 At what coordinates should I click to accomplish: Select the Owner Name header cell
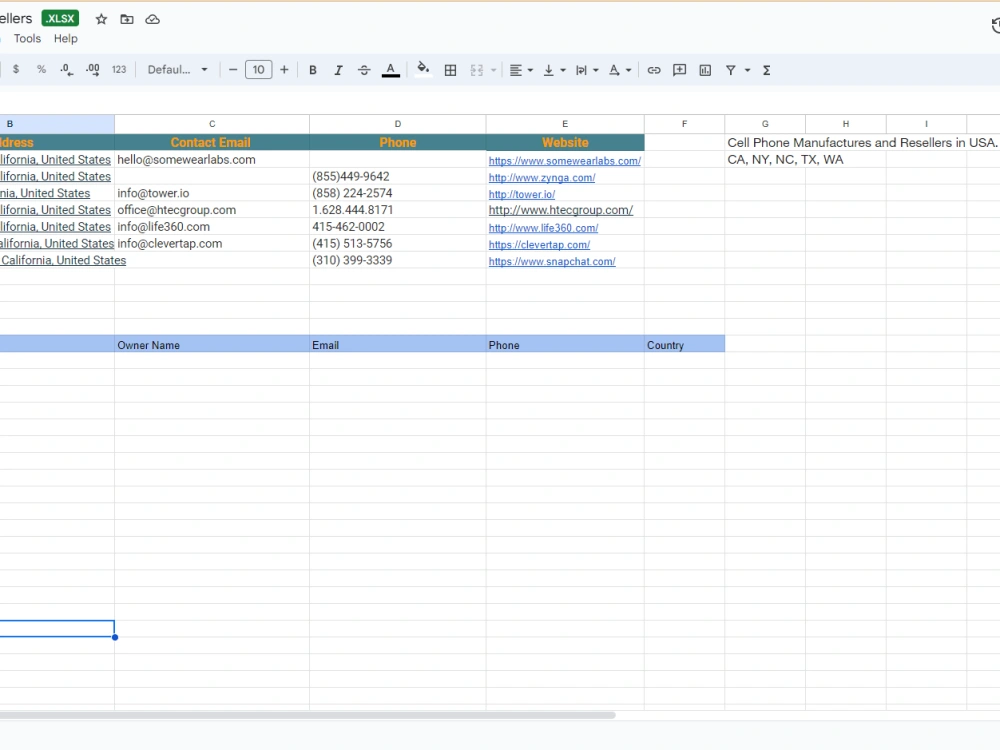(x=212, y=344)
